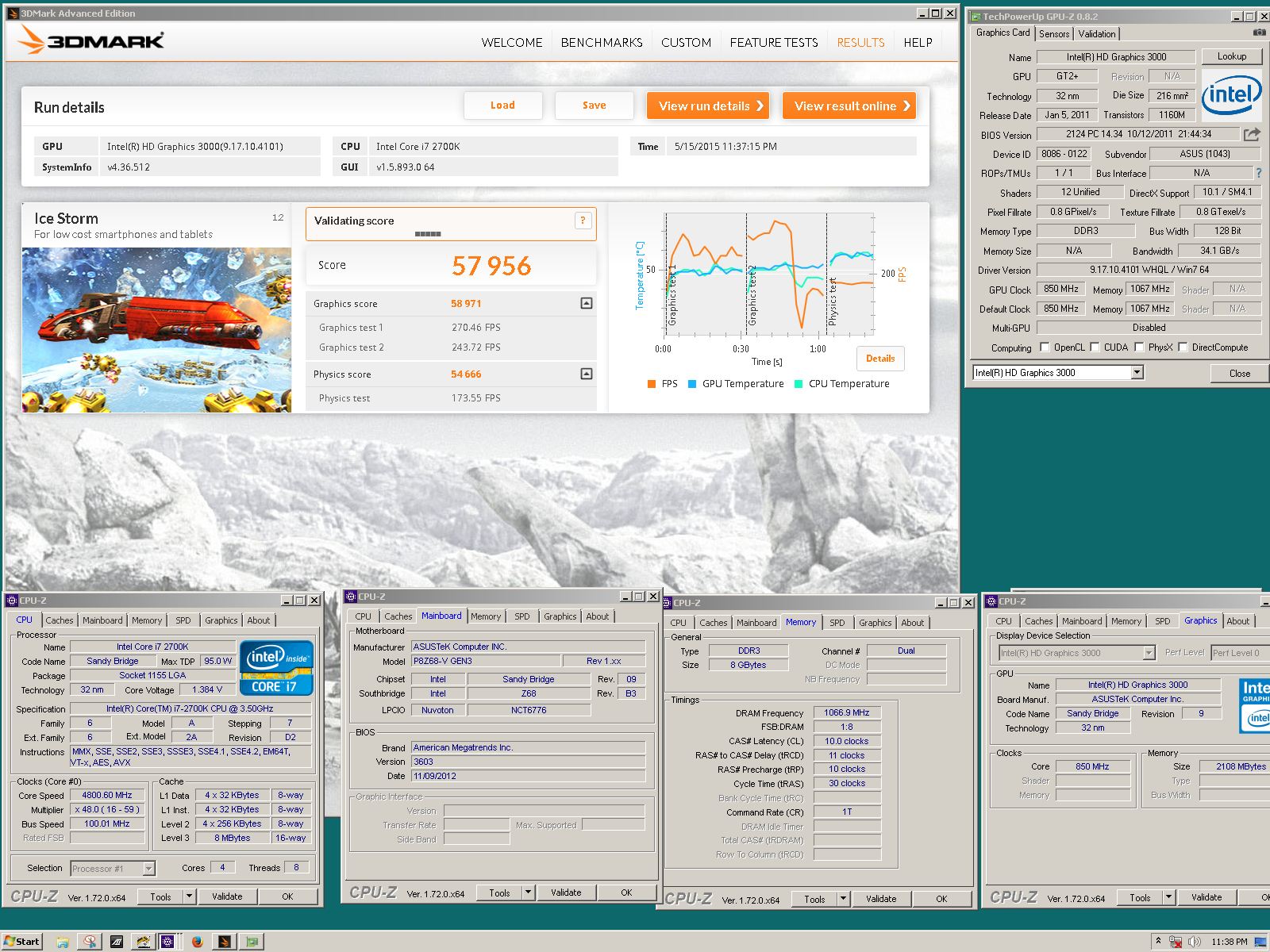Launch Firefox from the taskbar
1270x952 pixels.
click(197, 942)
